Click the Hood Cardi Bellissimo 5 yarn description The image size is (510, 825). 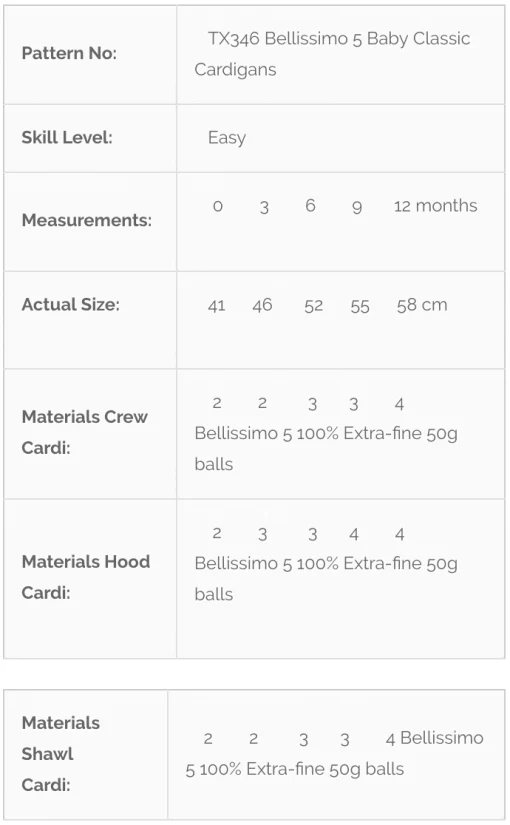[x=326, y=579]
